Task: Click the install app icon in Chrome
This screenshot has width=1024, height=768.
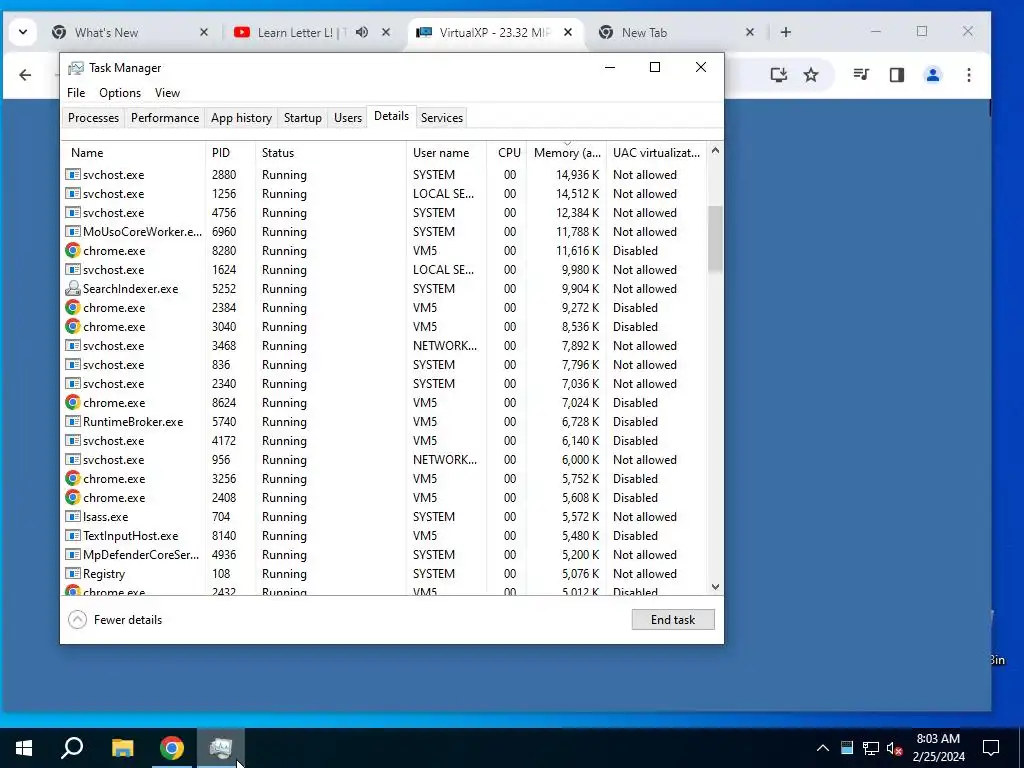Action: tap(778, 75)
